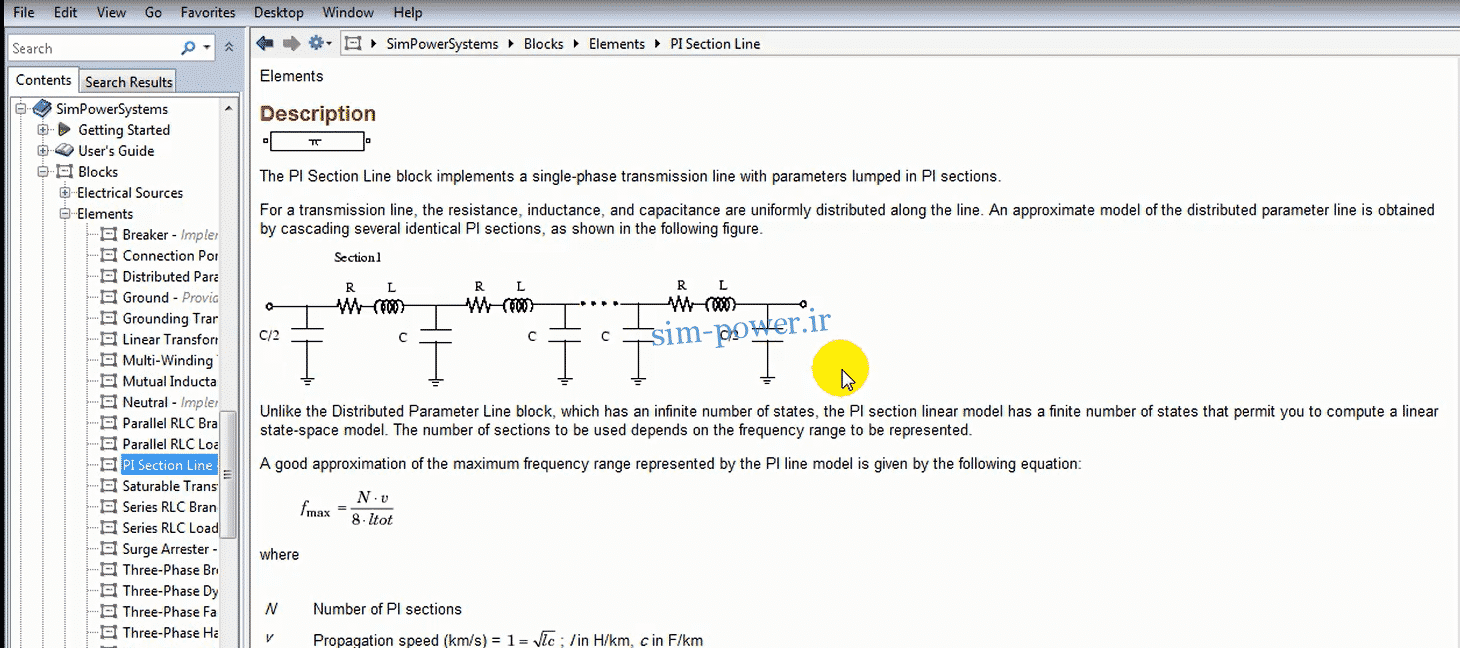Open the Desktop menu
The width and height of the screenshot is (1460, 648).
pyautogui.click(x=278, y=13)
